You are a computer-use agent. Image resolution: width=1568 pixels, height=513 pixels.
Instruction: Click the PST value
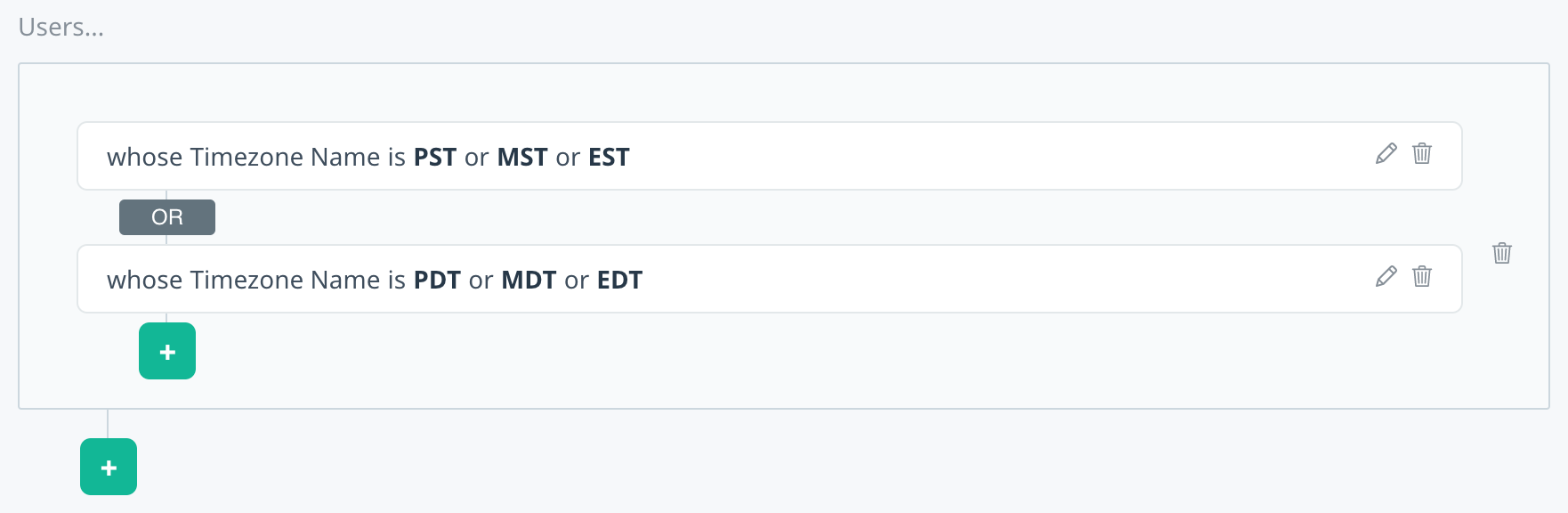[435, 158]
